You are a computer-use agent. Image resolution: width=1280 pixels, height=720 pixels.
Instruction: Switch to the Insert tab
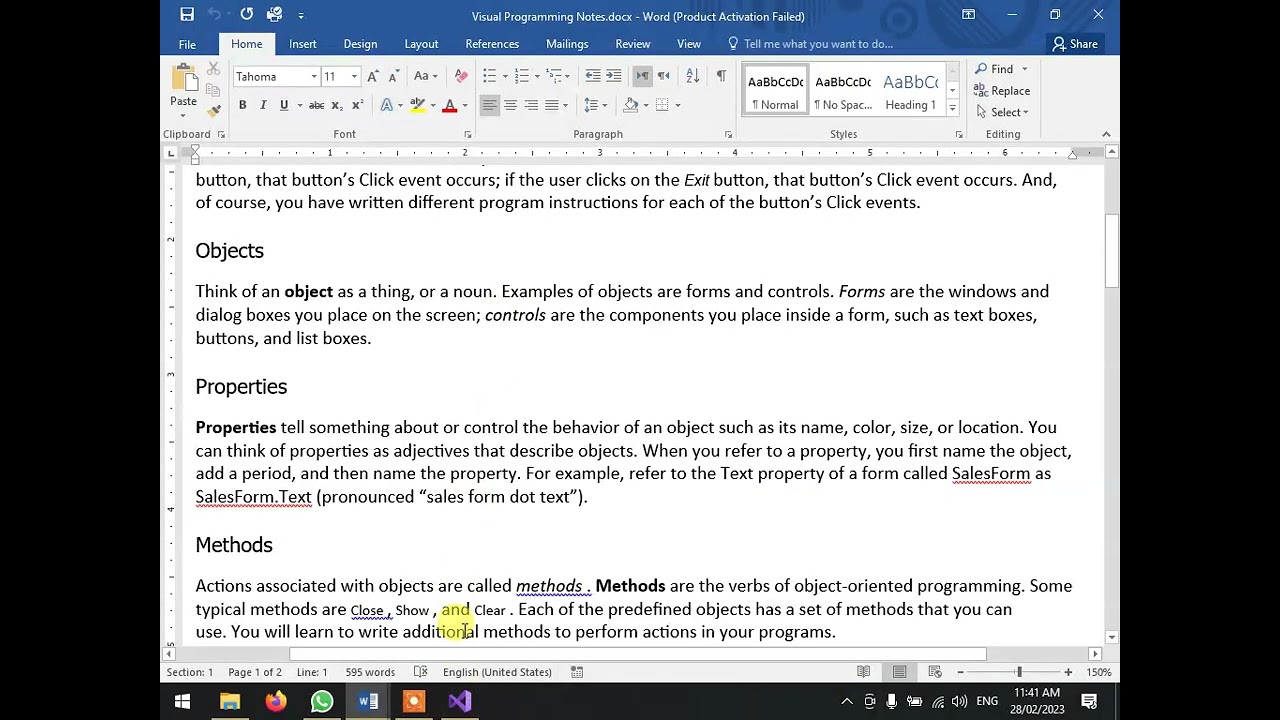coord(303,44)
